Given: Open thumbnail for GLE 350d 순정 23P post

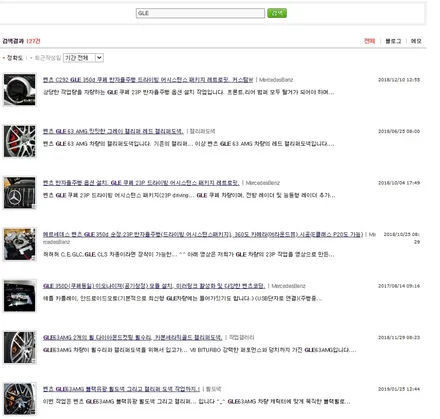Looking at the screenshot, I should point(20,244).
